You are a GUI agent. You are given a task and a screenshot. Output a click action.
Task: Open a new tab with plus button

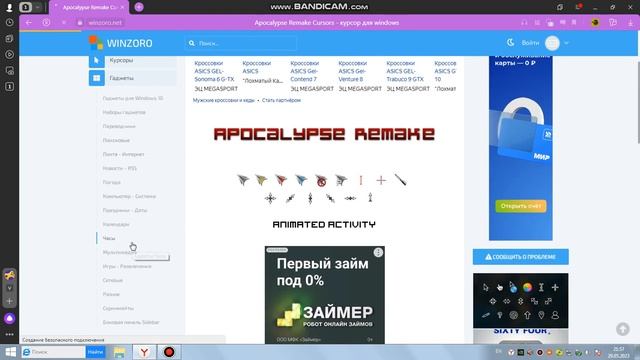[139, 7]
